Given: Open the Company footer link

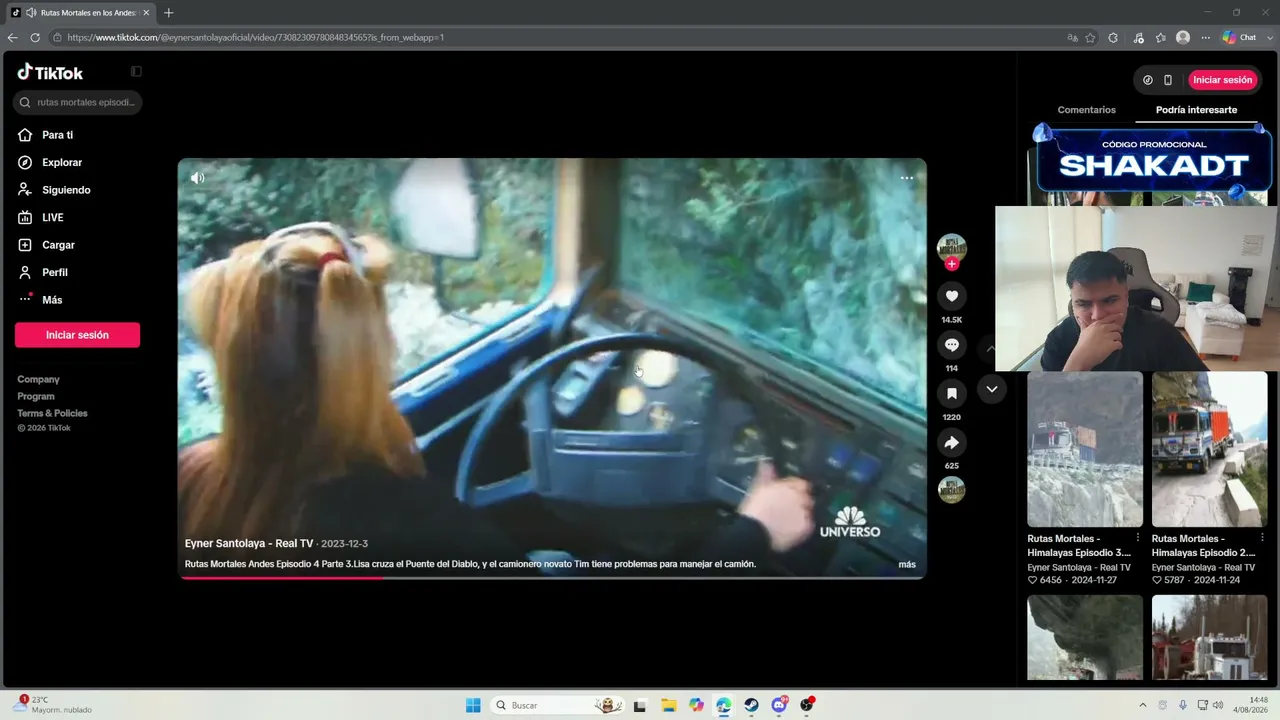Looking at the screenshot, I should 38,379.
